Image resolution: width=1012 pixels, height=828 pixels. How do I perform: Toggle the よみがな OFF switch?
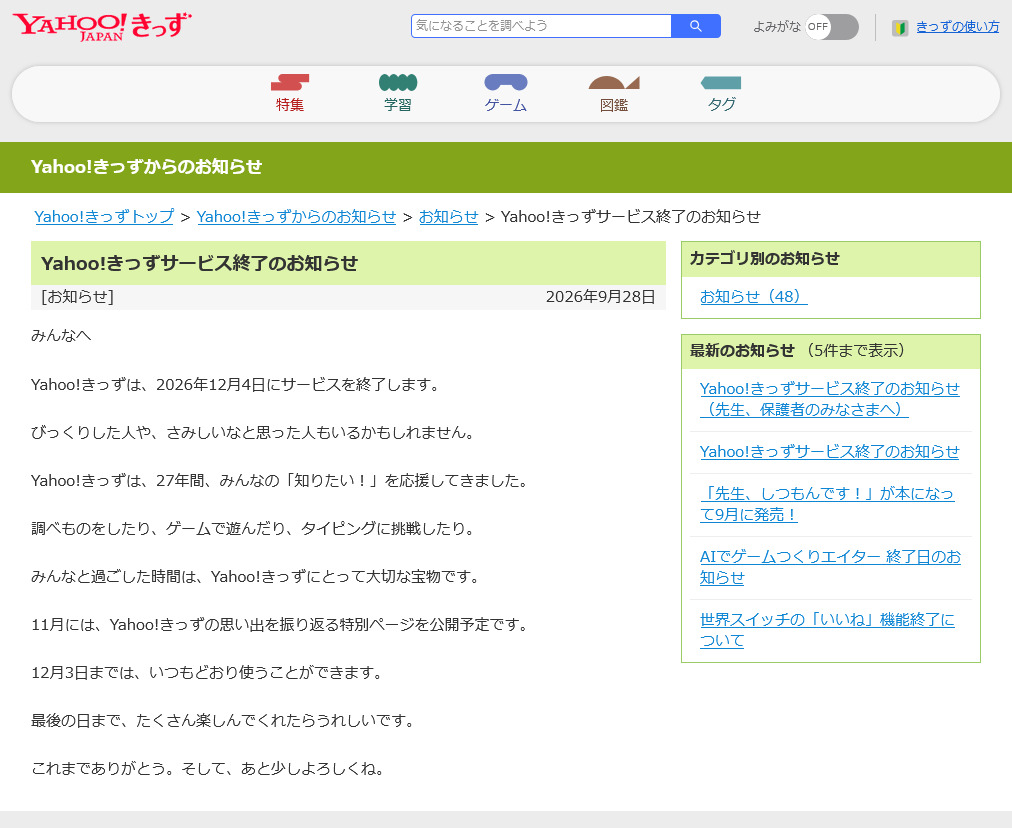[832, 26]
